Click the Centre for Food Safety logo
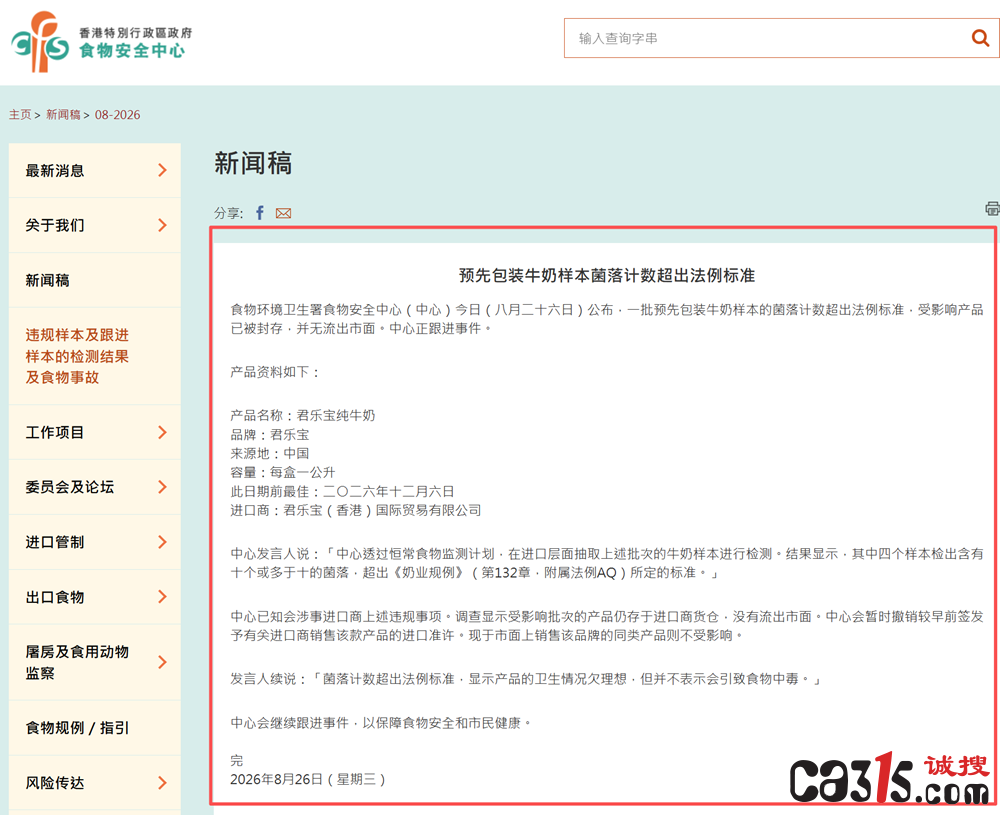This screenshot has width=1000, height=815. coord(101,41)
